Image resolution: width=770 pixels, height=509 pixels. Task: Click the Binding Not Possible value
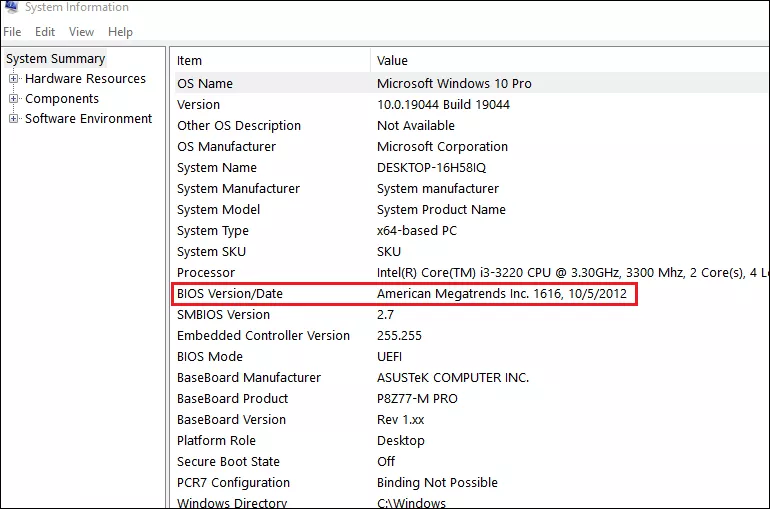(437, 483)
